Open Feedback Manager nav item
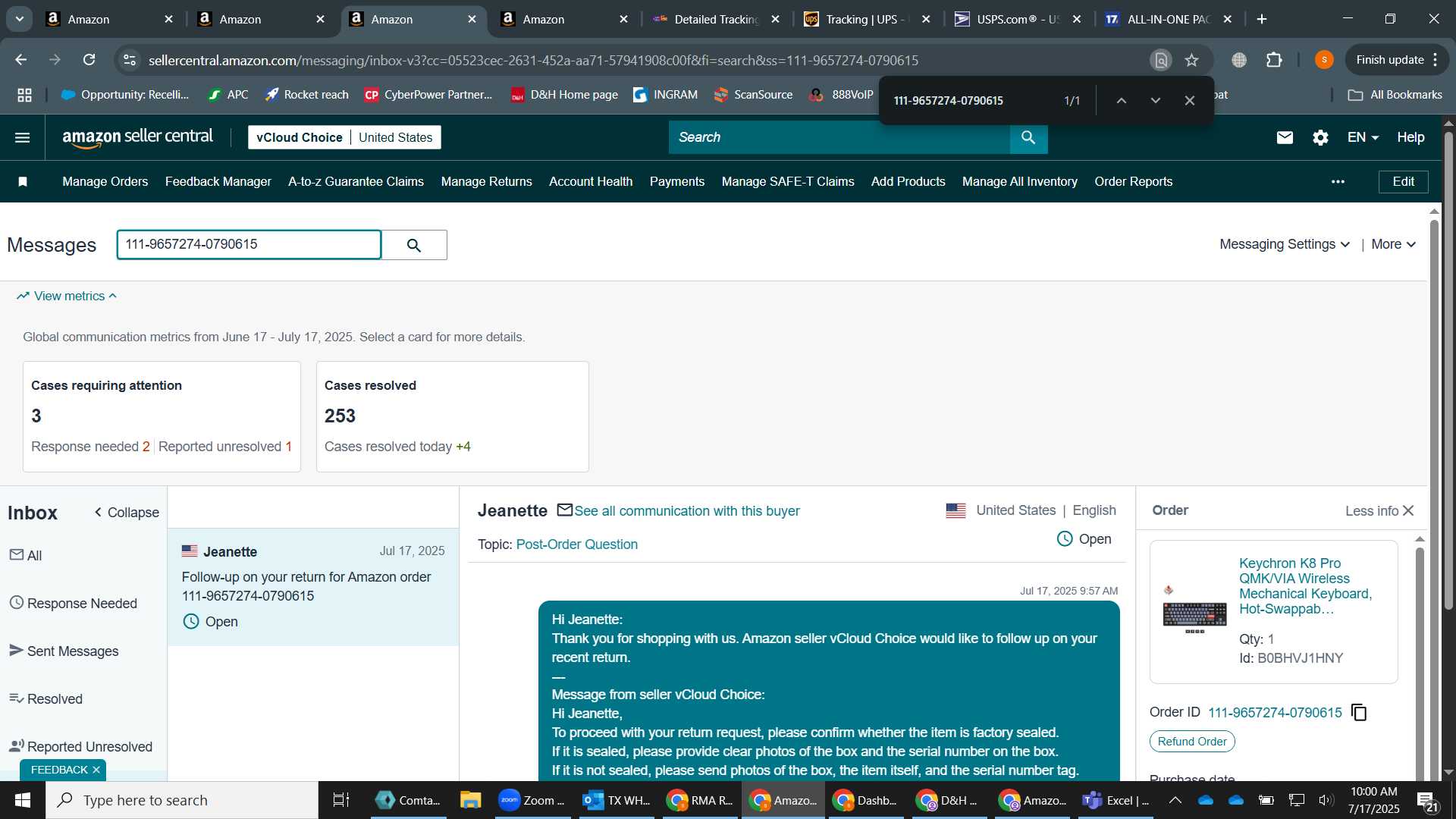The height and width of the screenshot is (819, 1456). coord(218,181)
